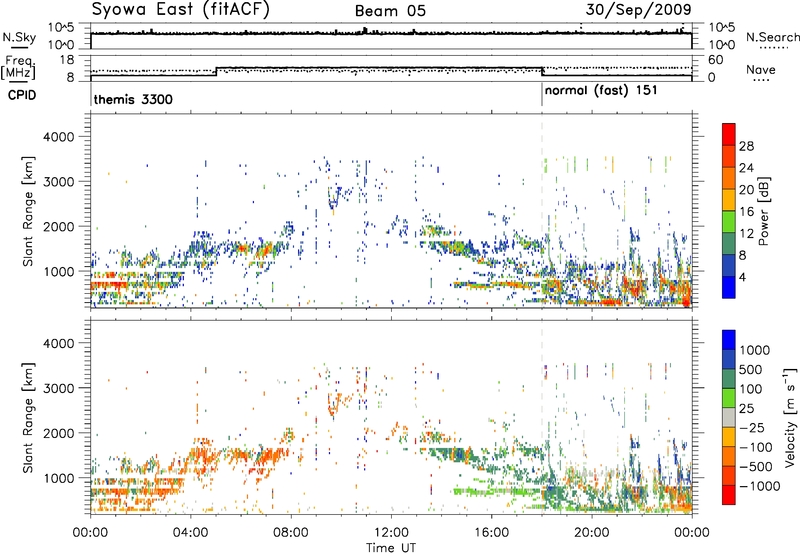Click the '16:00' time axis label
This screenshot has height=554, width=800.
pyautogui.click(x=491, y=533)
